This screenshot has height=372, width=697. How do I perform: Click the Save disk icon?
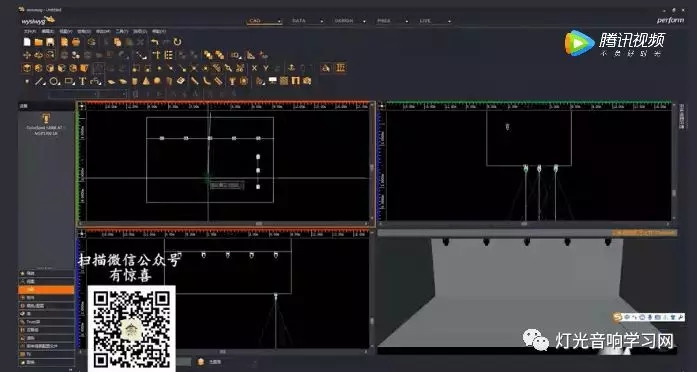coord(50,42)
